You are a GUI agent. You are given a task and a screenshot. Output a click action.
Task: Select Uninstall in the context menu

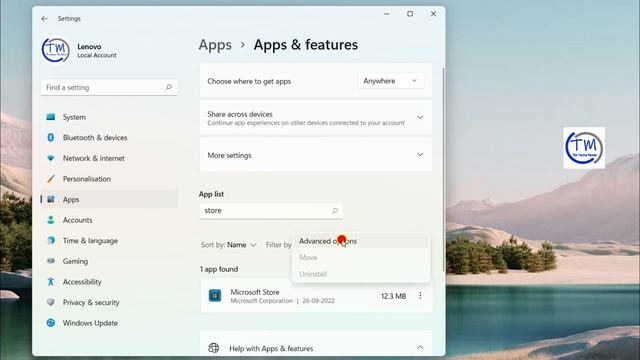tap(361, 274)
